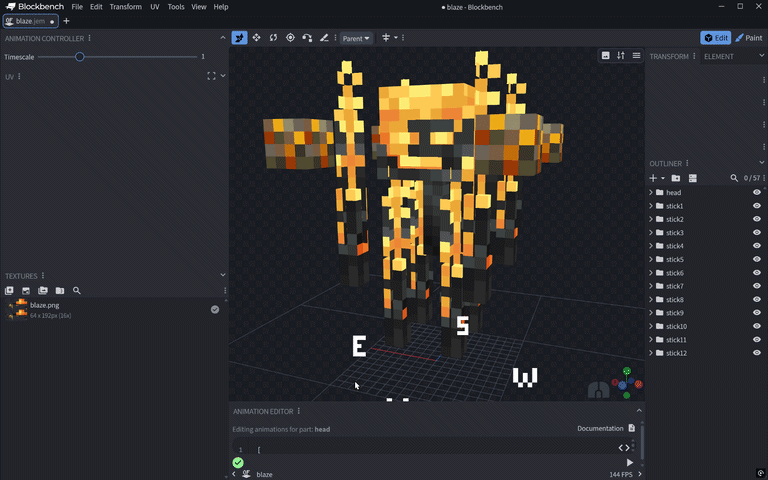Click the Animation Controller options dots
The image size is (768, 480).
tap(90, 38)
